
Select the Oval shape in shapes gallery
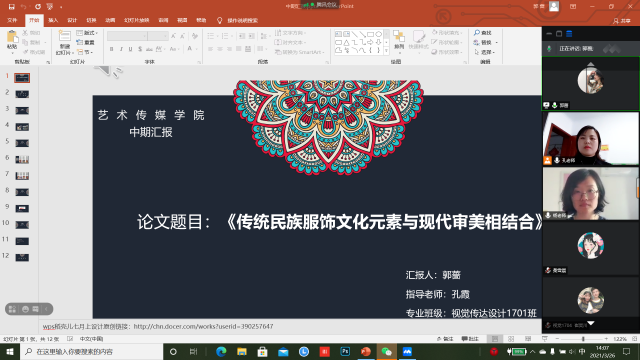[x=378, y=34]
